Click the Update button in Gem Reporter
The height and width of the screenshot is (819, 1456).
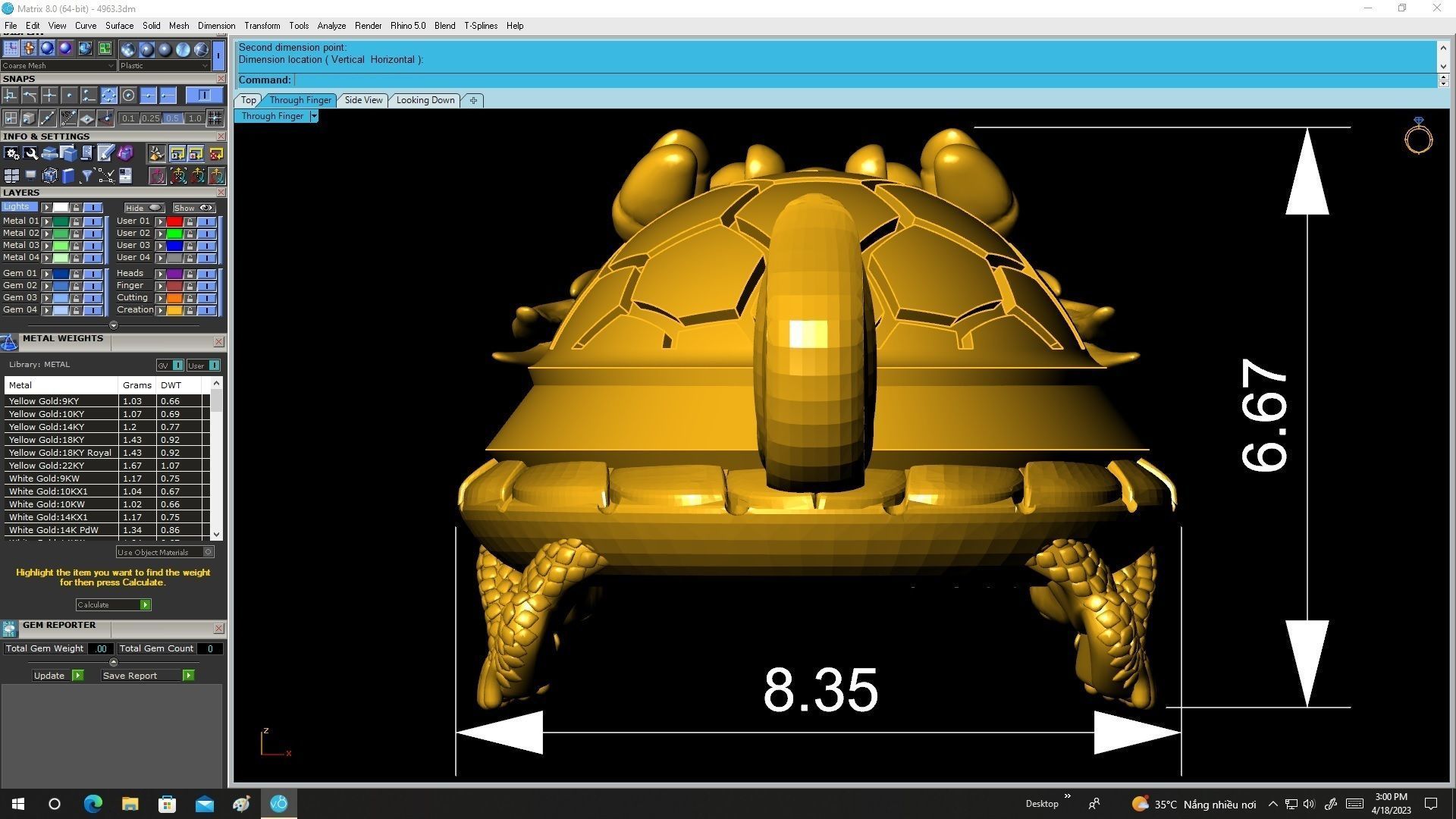pyautogui.click(x=58, y=676)
